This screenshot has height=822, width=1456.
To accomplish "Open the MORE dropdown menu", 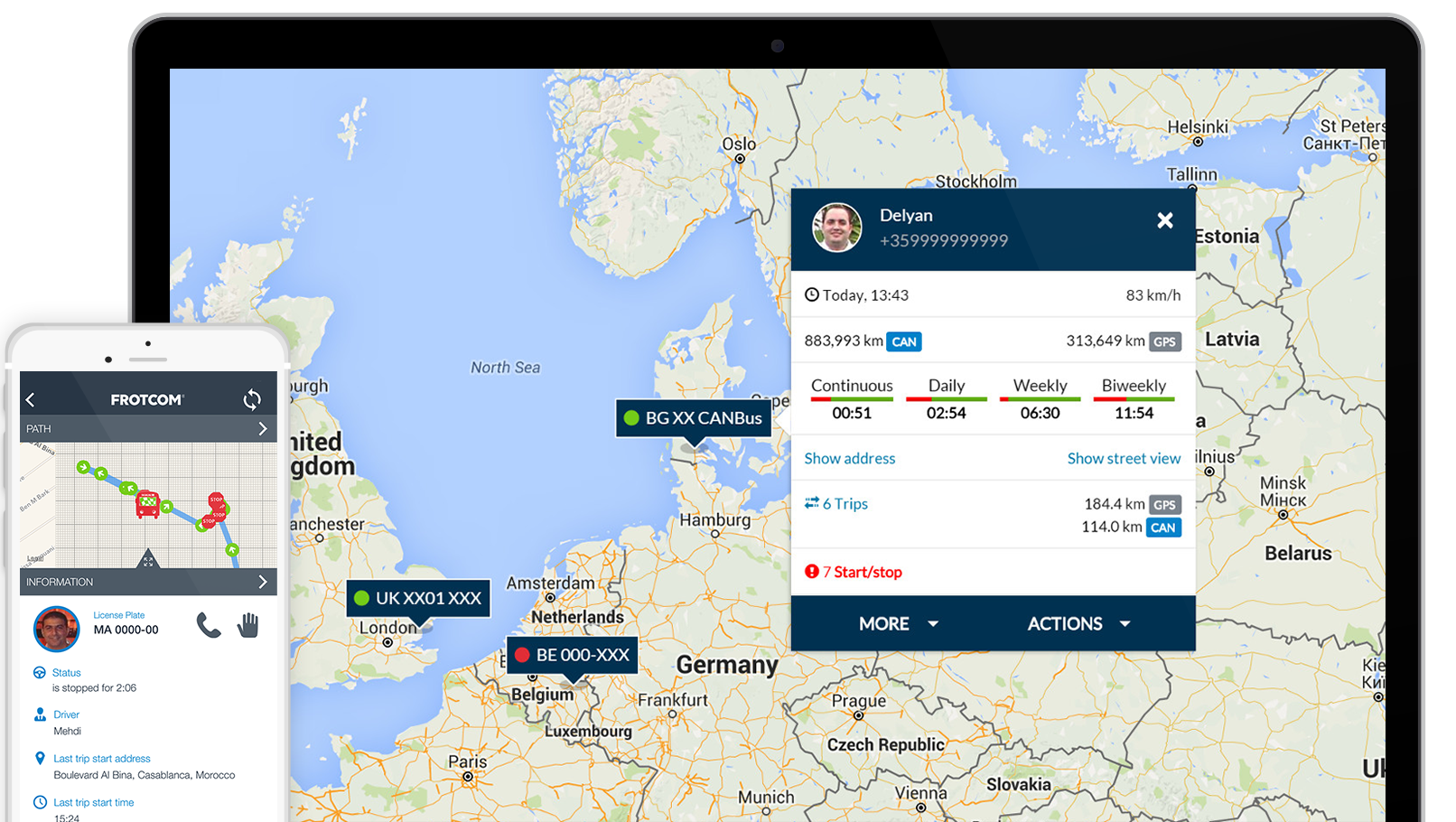I will click(x=898, y=624).
